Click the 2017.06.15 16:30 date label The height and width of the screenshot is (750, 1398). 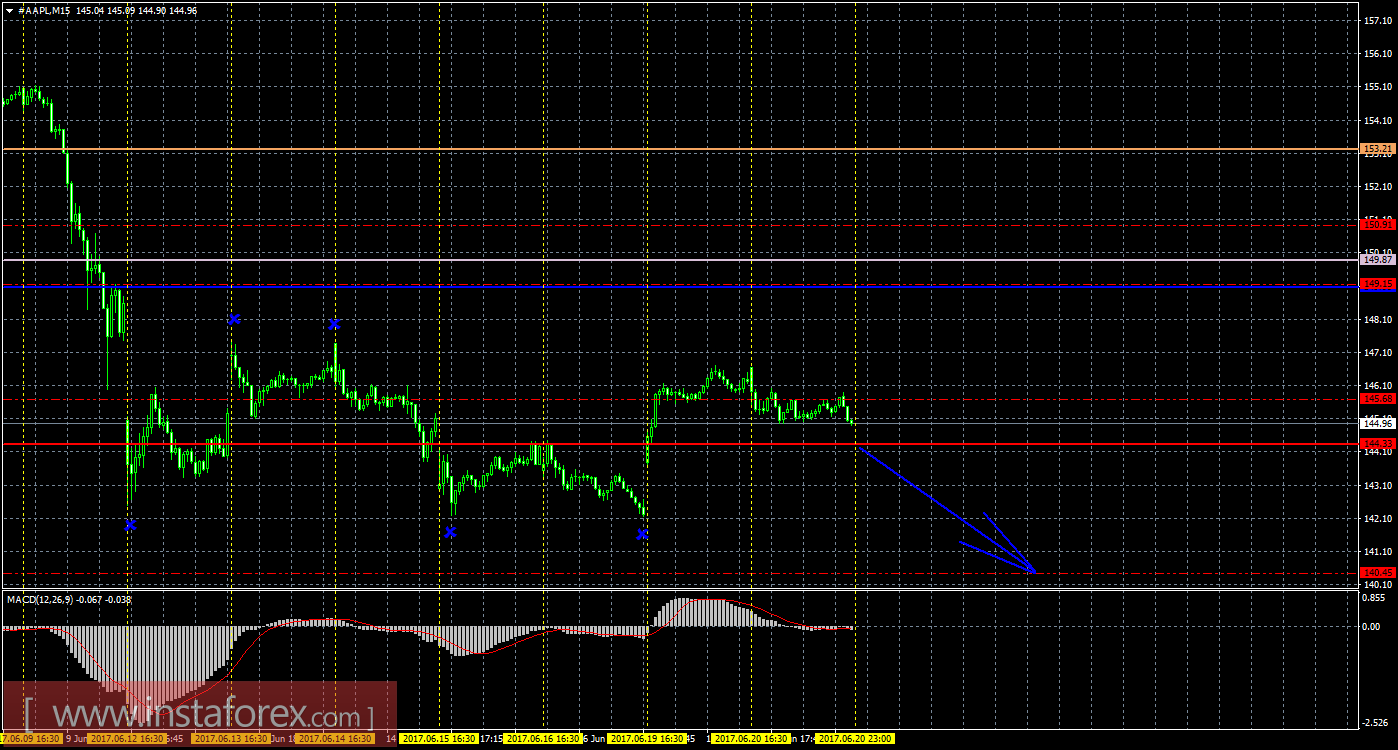(x=438, y=739)
